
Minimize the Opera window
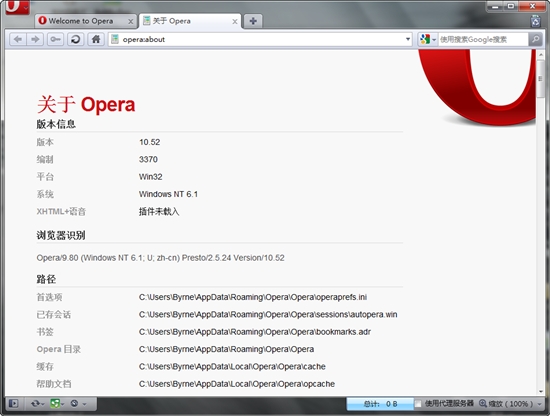click(x=495, y=6)
